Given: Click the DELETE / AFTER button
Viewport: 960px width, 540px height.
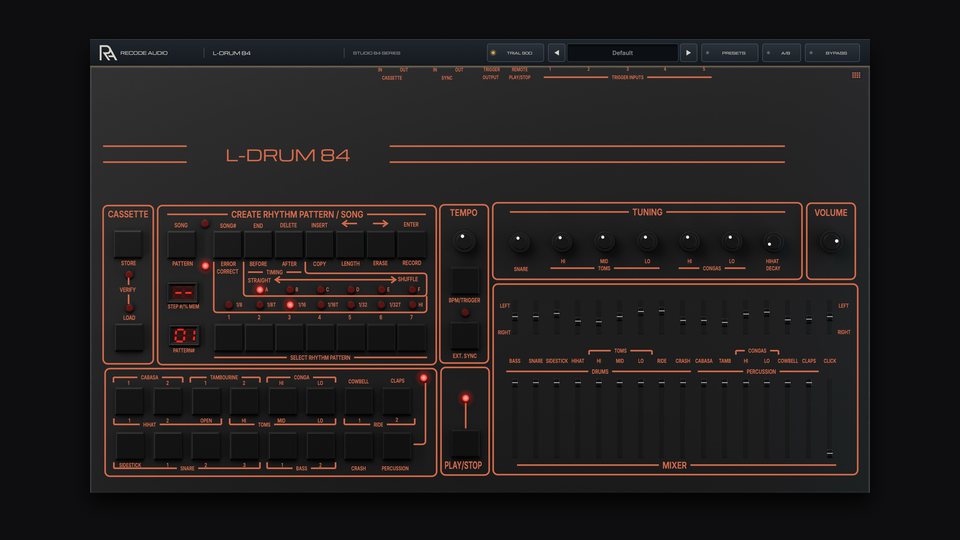Looking at the screenshot, I should [x=289, y=244].
